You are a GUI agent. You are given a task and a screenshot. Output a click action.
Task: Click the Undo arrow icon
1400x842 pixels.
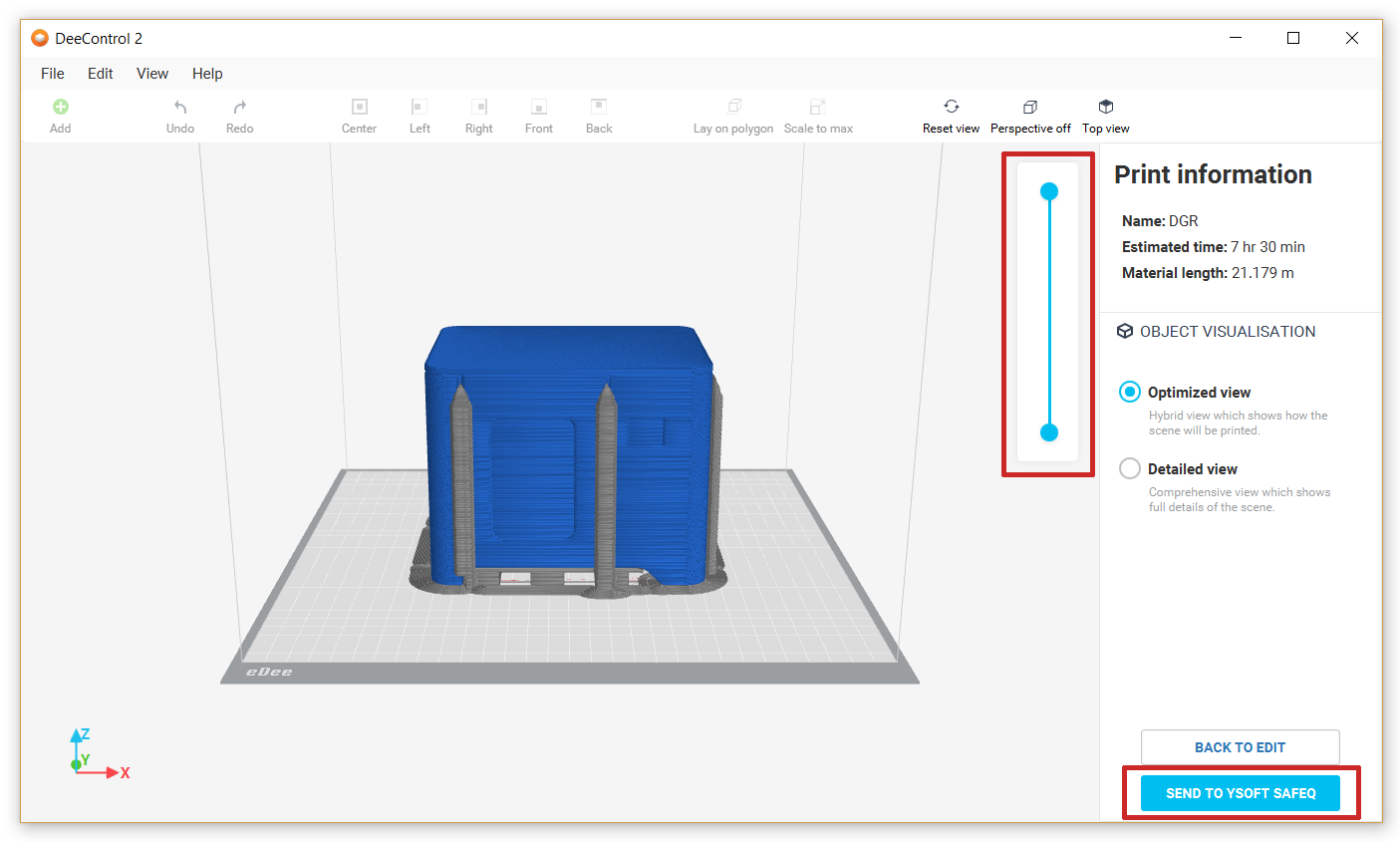tap(180, 107)
